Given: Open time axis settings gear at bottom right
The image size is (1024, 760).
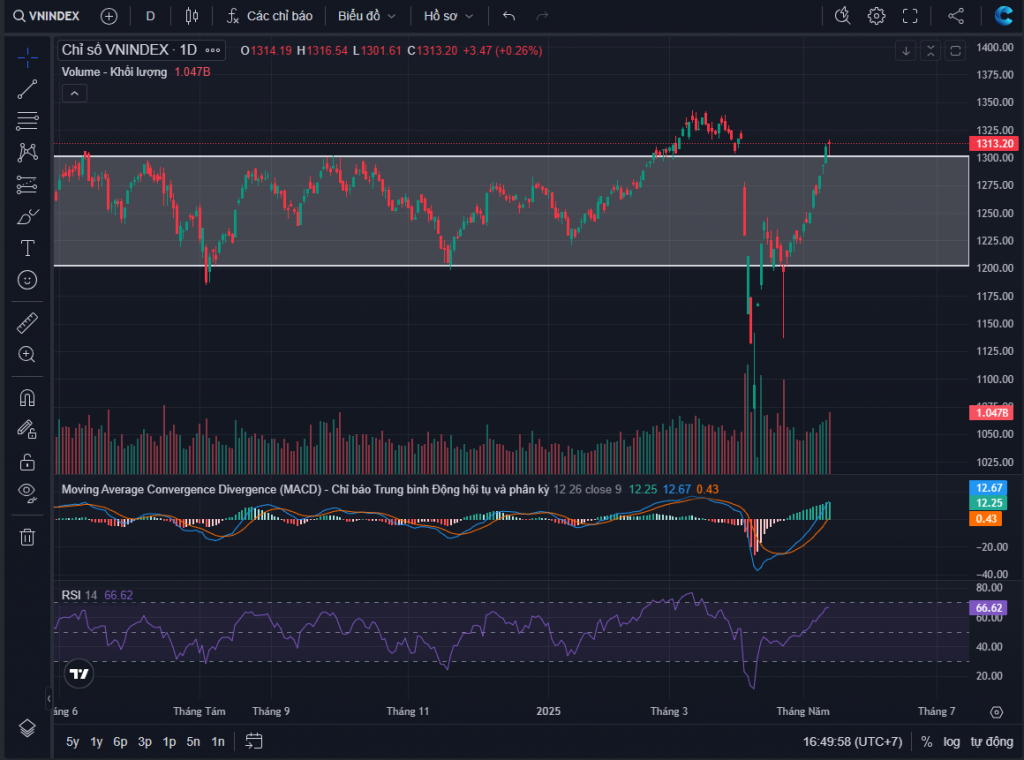Looking at the screenshot, I should click(x=997, y=712).
